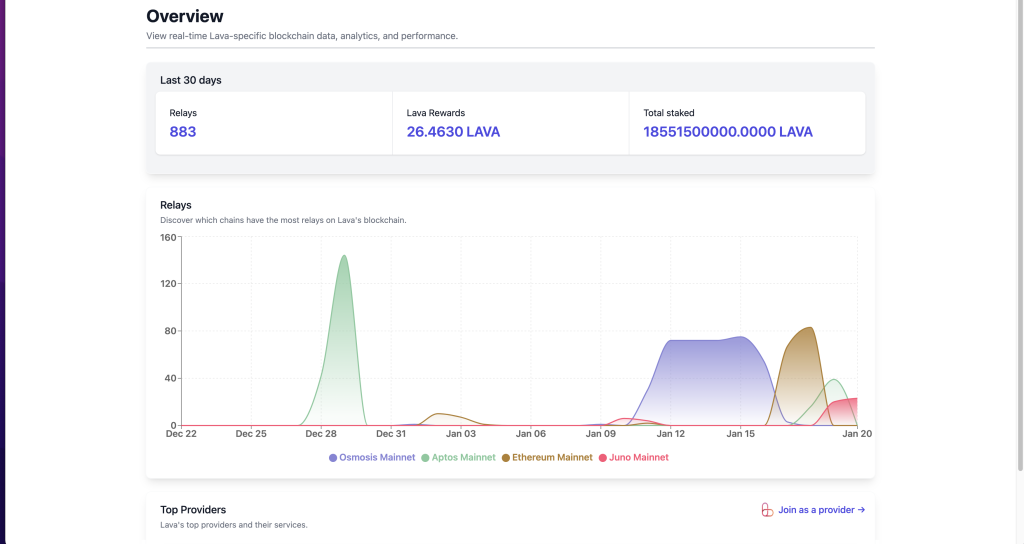Click the Total staked LAVA amount

[727, 132]
